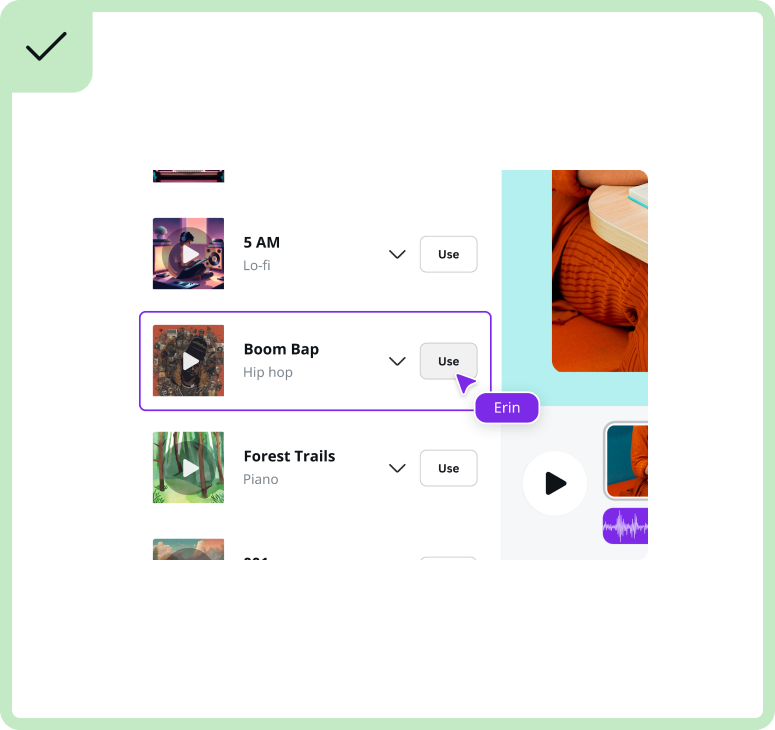The image size is (775, 730).
Task: Select the Boom Bap track title
Action: (281, 349)
